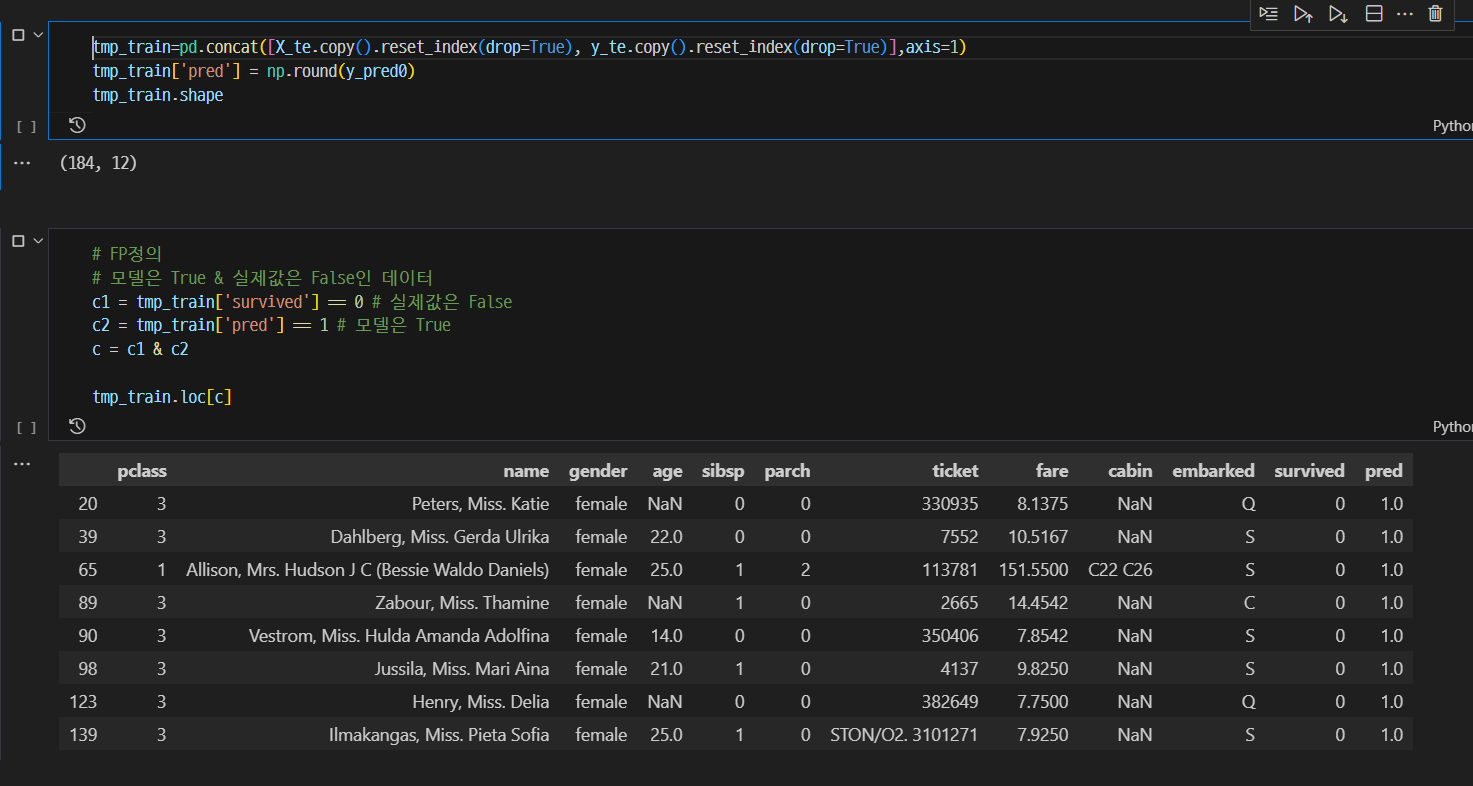Expand run options chevron for the FP cell
The image size is (1473, 786).
click(x=38, y=241)
